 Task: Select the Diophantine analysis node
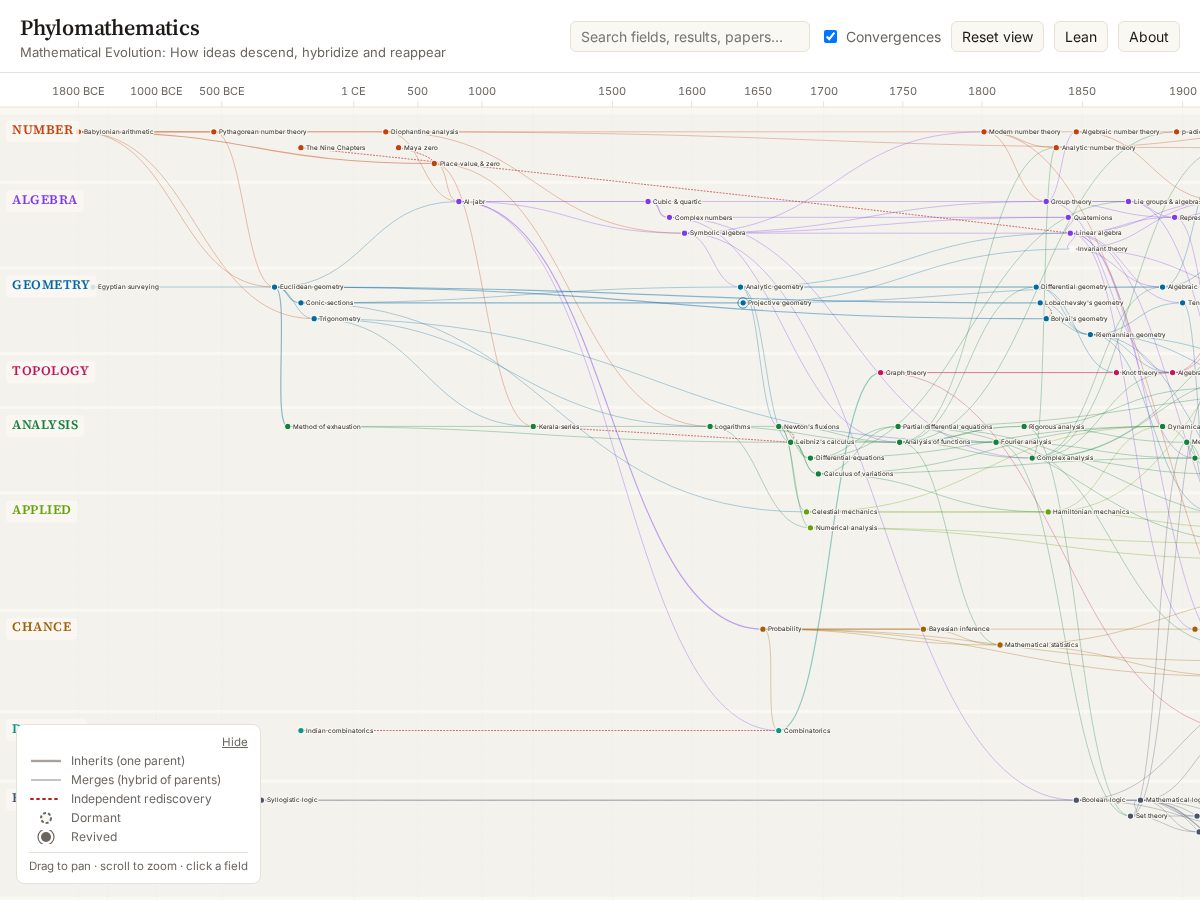(386, 132)
